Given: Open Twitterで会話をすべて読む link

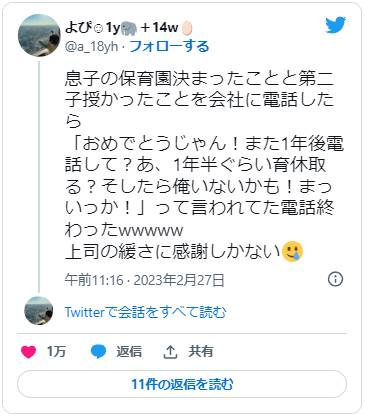Looking at the screenshot, I should click(145, 312).
